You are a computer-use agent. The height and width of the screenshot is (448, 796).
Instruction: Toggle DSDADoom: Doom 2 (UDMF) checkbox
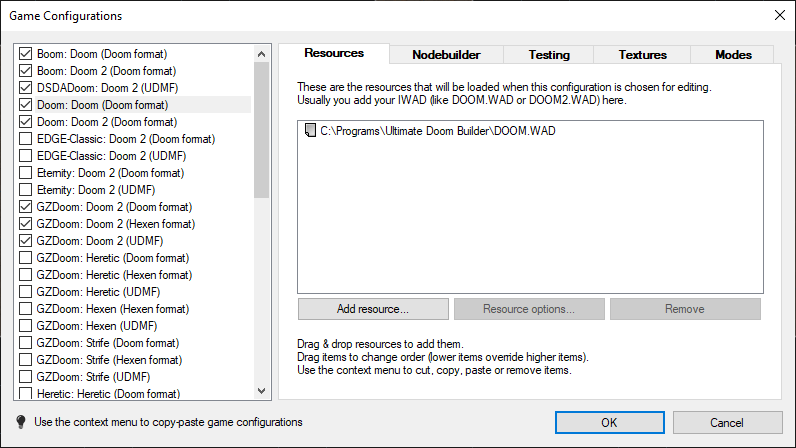25,87
